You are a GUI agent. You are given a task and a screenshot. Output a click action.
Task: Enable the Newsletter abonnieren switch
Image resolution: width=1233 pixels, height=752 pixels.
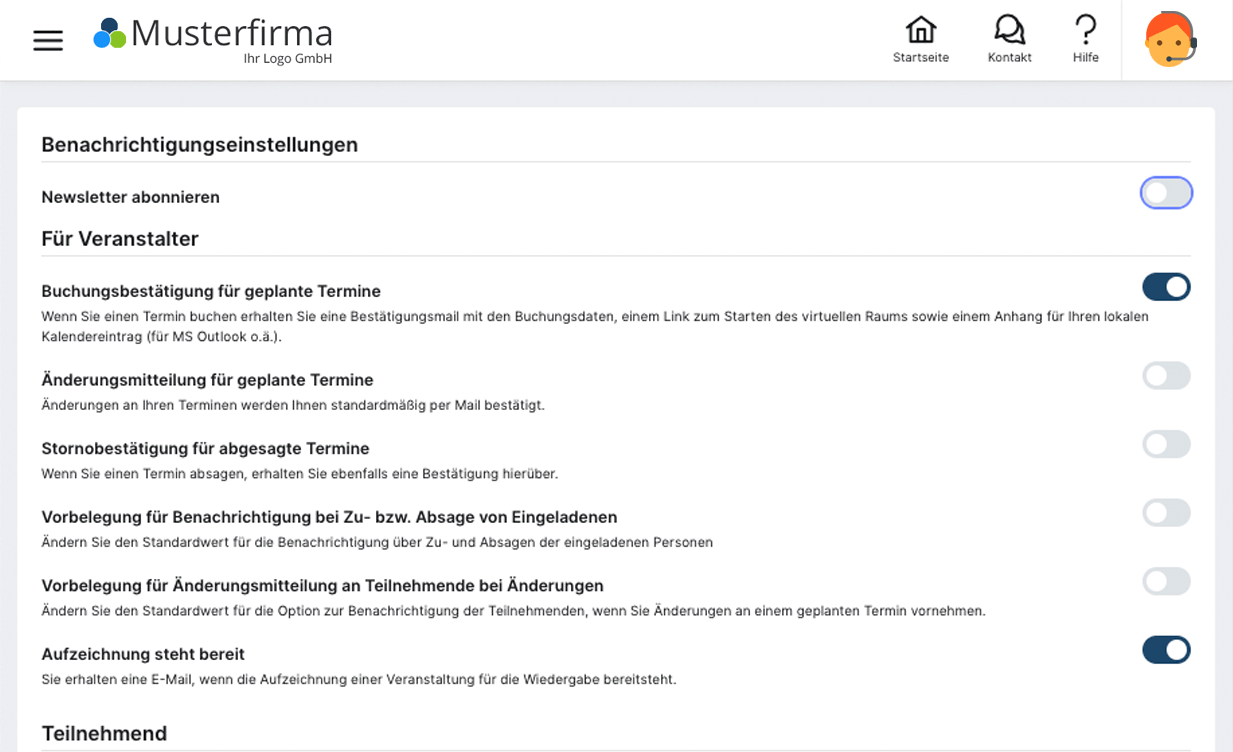coord(1166,193)
